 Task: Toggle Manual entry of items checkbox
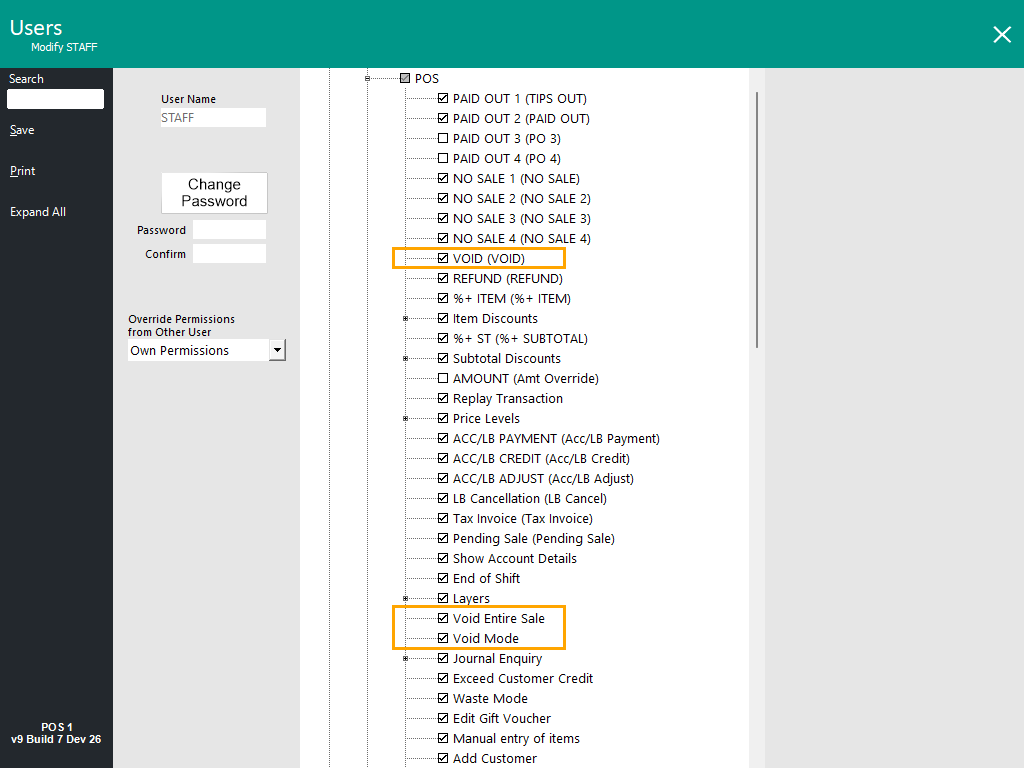tap(443, 738)
